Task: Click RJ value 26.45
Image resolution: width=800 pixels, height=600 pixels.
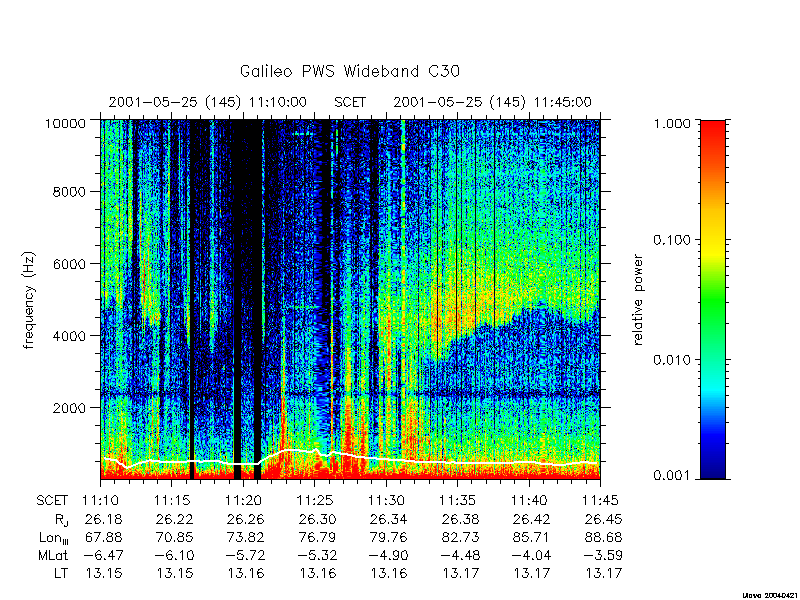Action: pos(604,519)
